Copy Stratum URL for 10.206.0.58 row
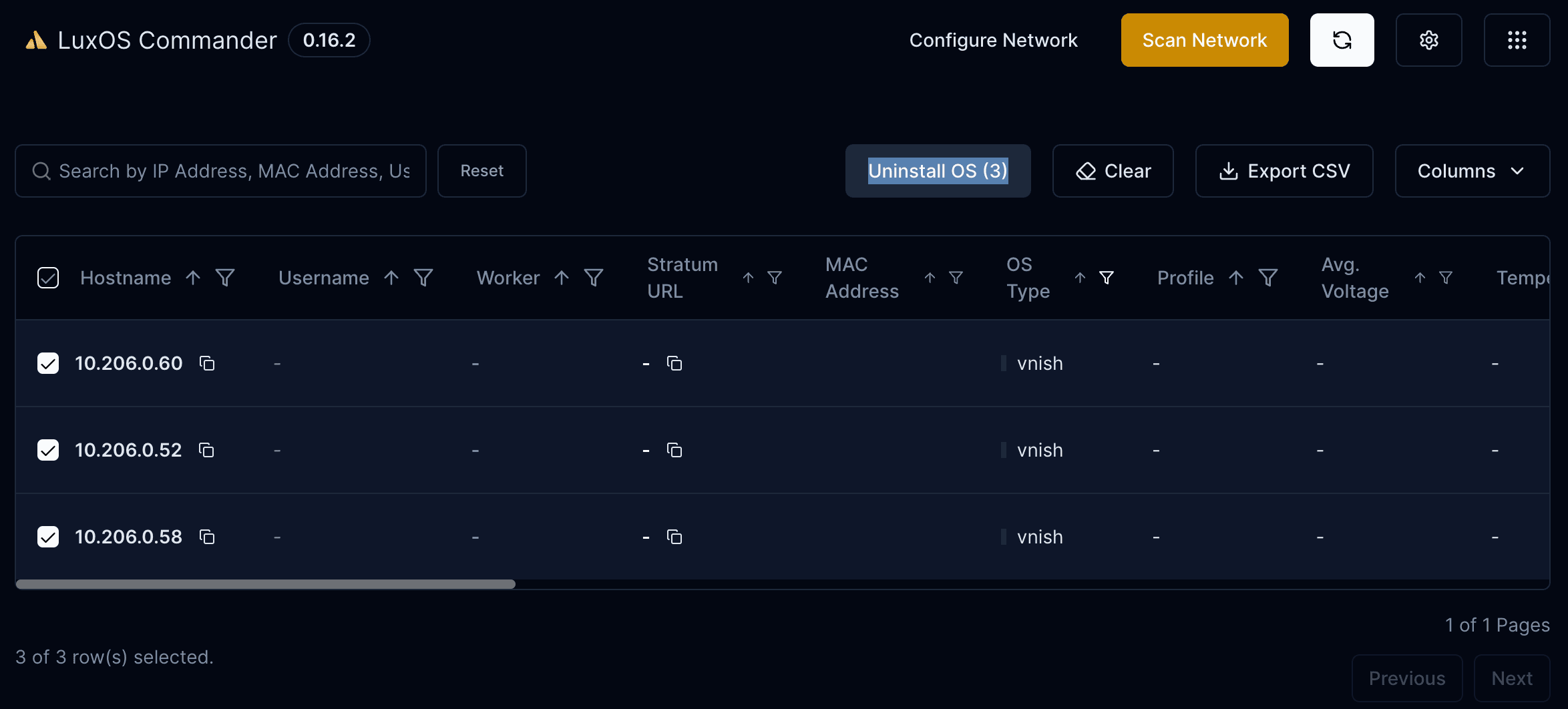The image size is (1568, 709). tap(674, 537)
